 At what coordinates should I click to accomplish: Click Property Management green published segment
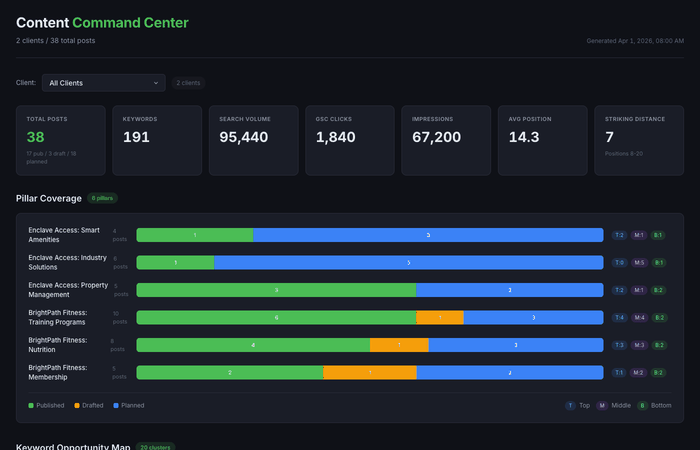[x=276, y=290]
